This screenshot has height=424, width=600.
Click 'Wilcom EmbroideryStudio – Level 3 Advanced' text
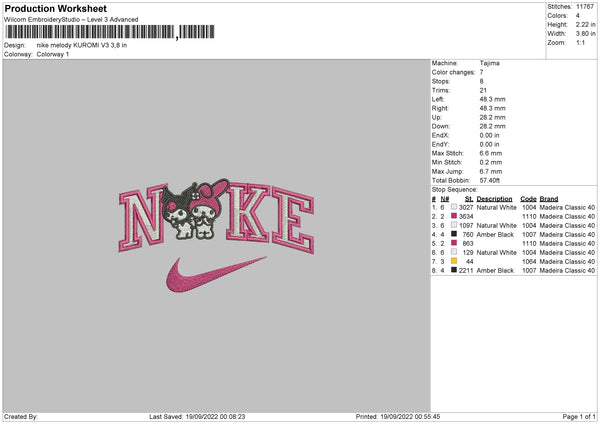tap(71, 20)
